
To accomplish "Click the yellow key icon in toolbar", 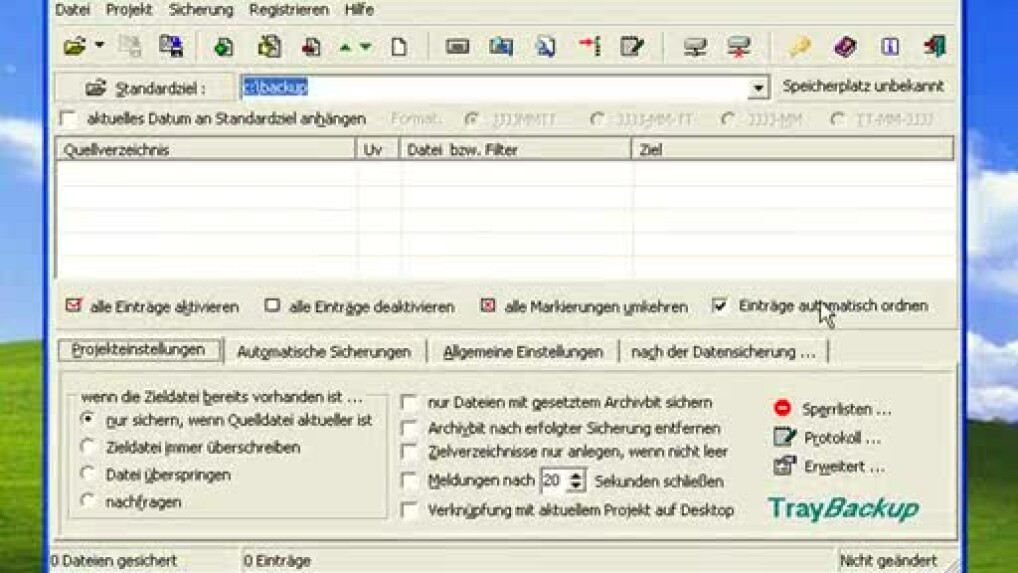I will click(x=799, y=46).
